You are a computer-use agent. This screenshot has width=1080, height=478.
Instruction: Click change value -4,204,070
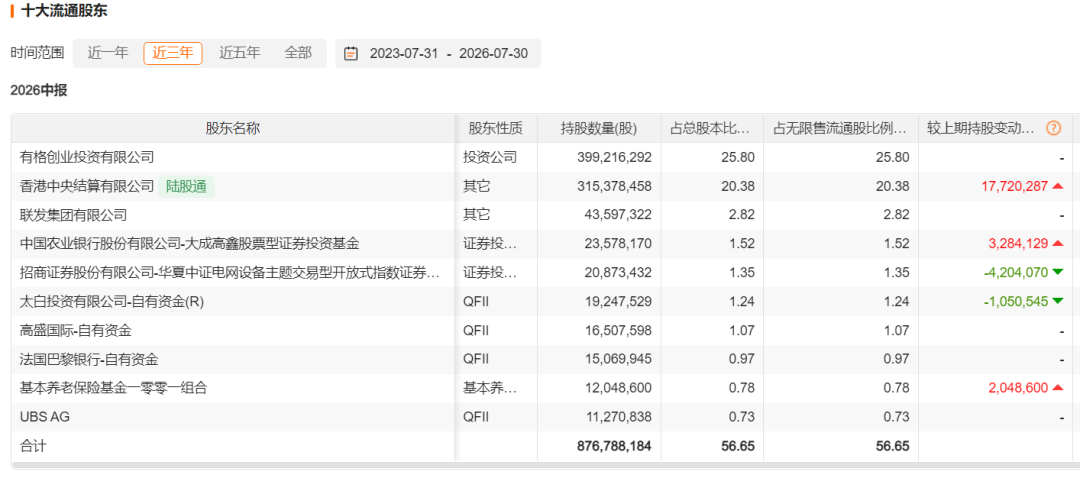pyautogui.click(x=1014, y=272)
